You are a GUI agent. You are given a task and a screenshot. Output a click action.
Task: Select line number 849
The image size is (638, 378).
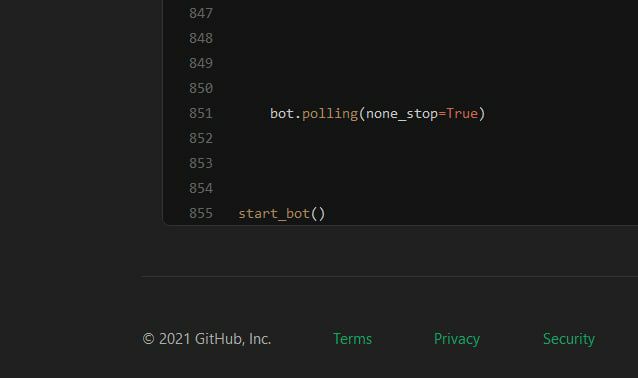pyautogui.click(x=201, y=63)
